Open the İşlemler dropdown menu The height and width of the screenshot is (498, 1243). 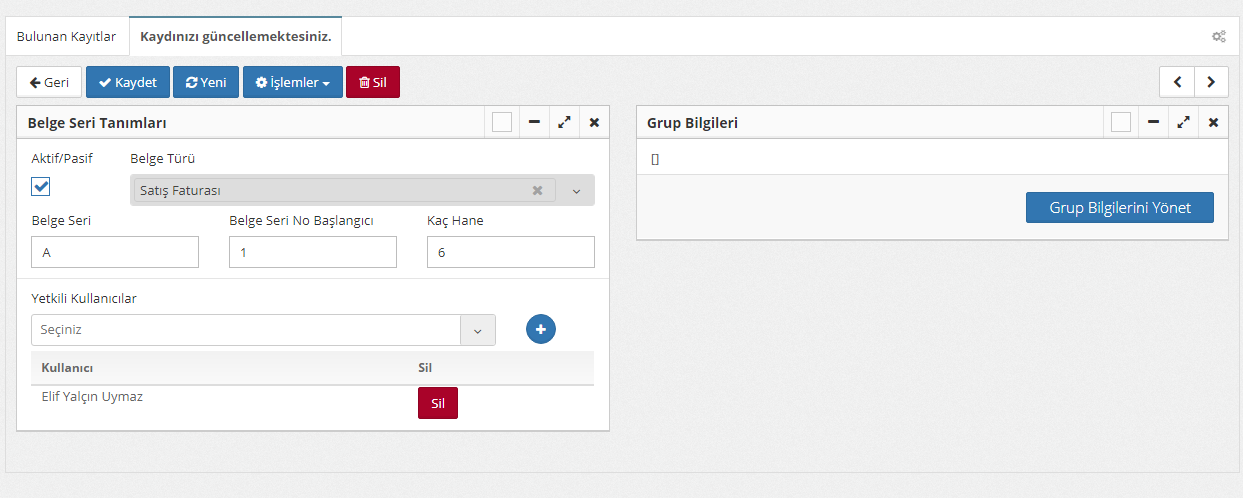[292, 82]
